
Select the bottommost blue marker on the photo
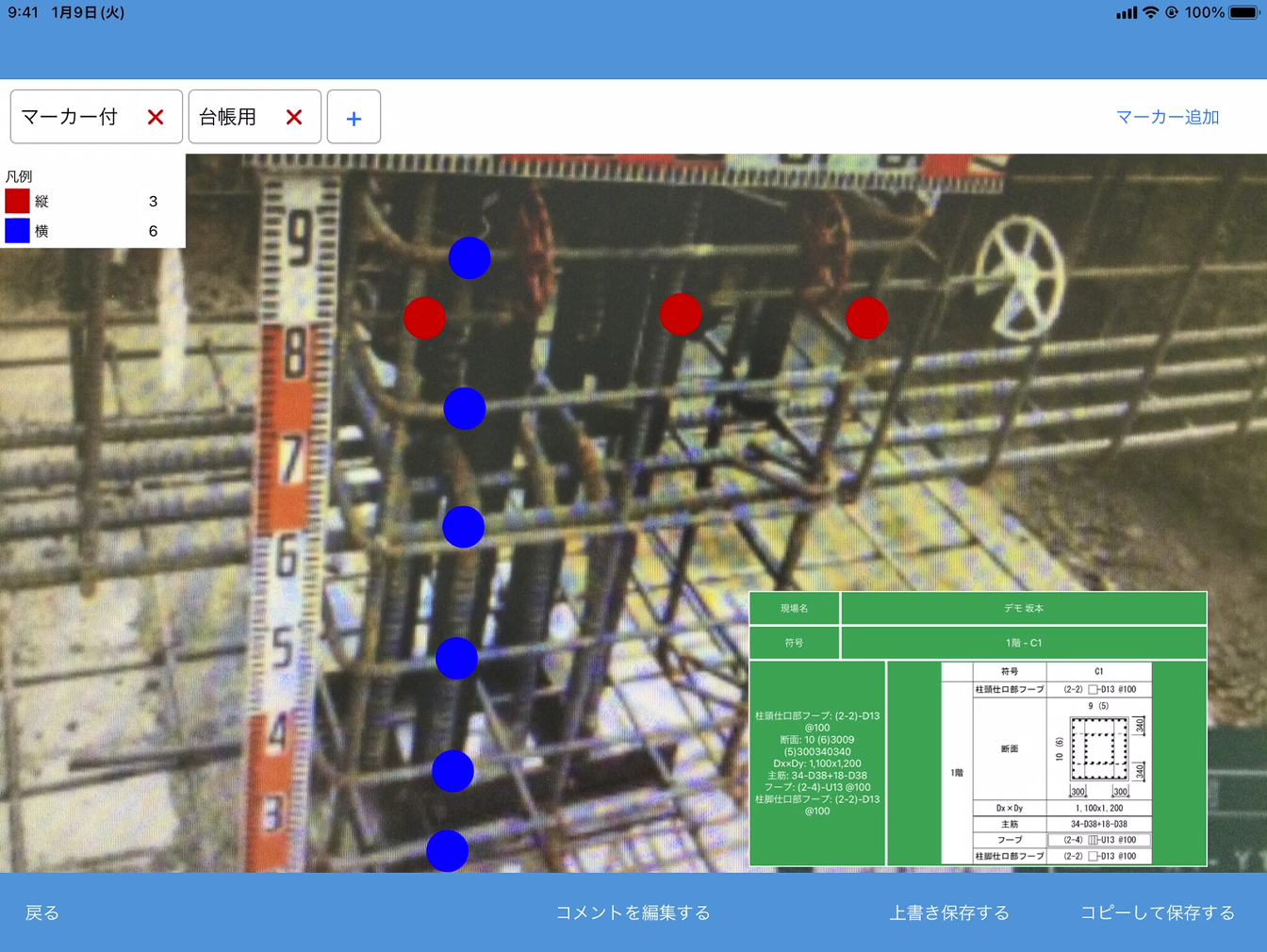pos(447,851)
